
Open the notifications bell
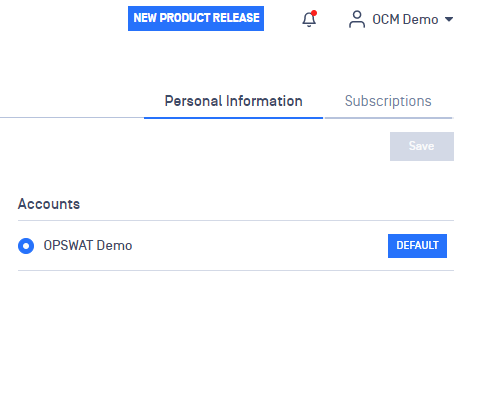point(309,19)
